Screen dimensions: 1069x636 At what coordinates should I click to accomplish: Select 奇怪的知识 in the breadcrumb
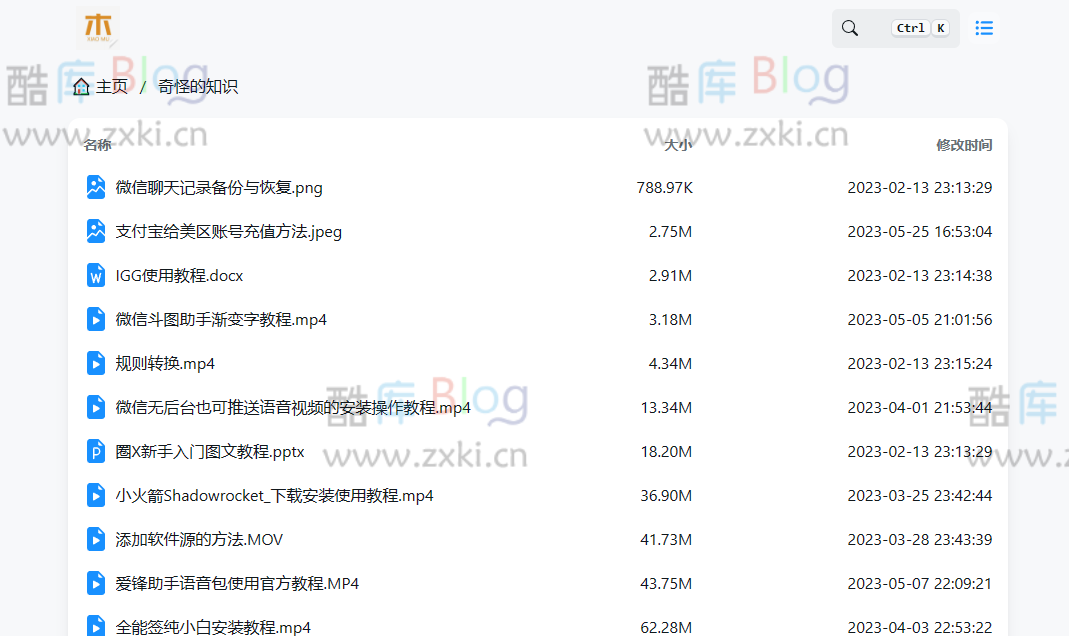197,86
